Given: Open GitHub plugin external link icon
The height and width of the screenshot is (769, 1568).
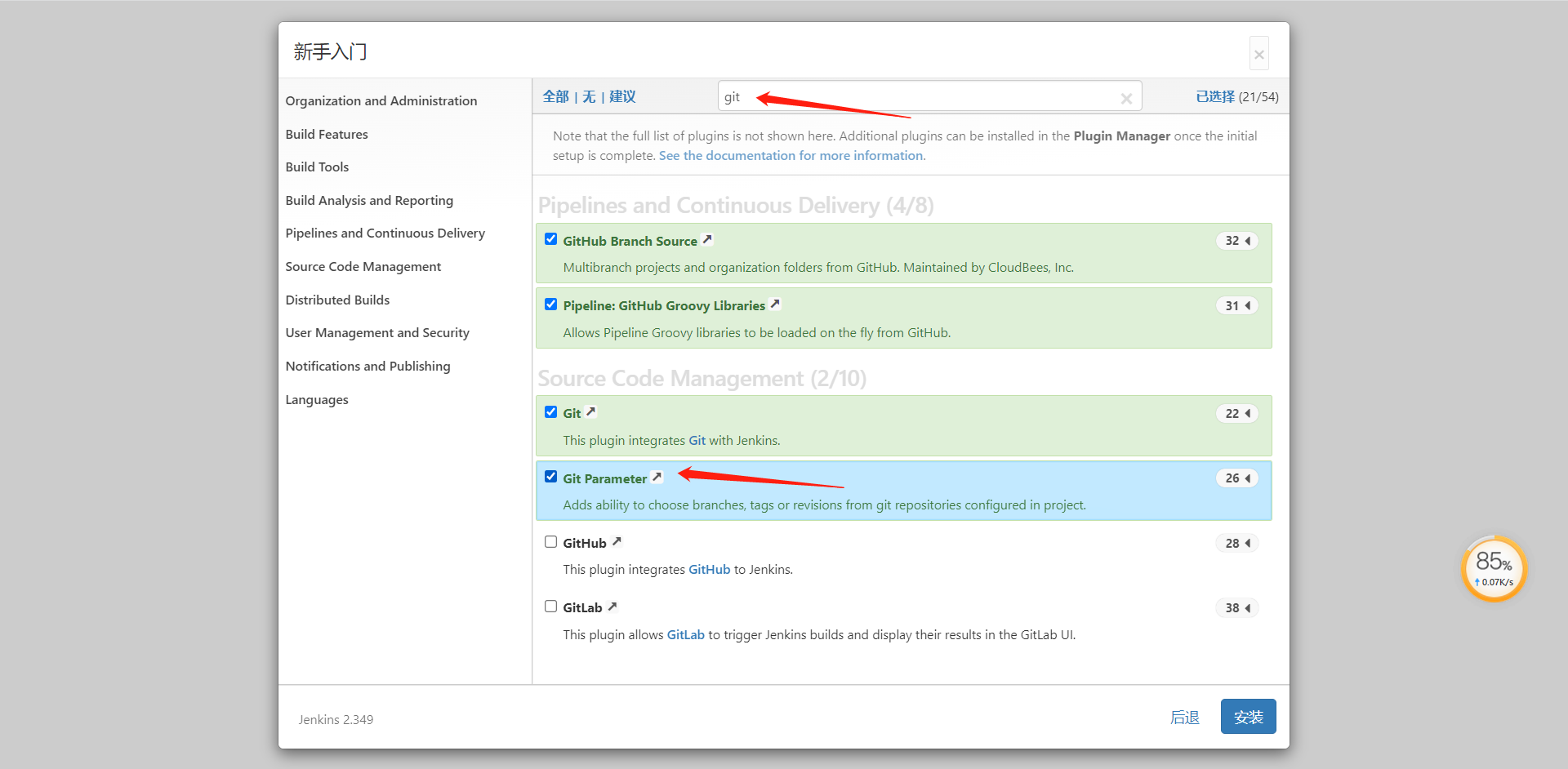Looking at the screenshot, I should point(617,542).
